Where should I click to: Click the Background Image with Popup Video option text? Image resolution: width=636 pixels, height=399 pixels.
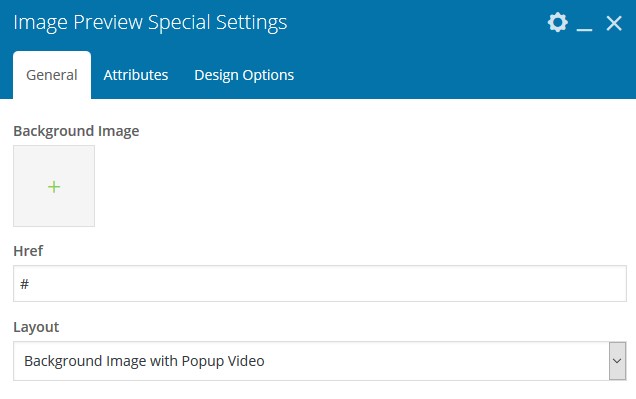144,361
